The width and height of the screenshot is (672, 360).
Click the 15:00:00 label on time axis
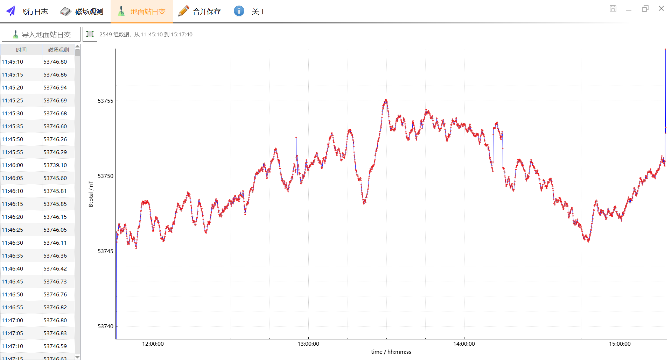pos(620,344)
